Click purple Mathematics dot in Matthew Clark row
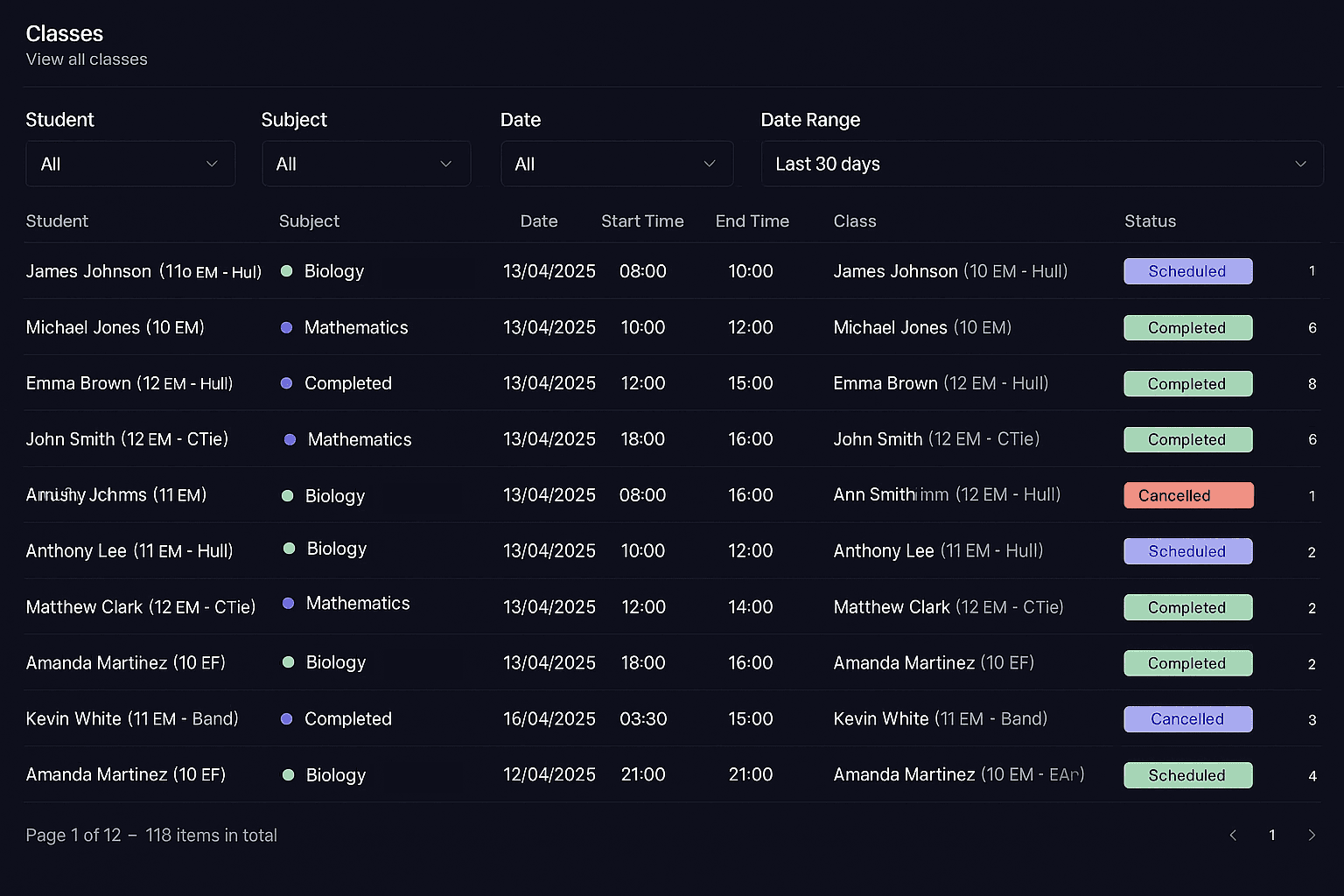 pyautogui.click(x=288, y=604)
